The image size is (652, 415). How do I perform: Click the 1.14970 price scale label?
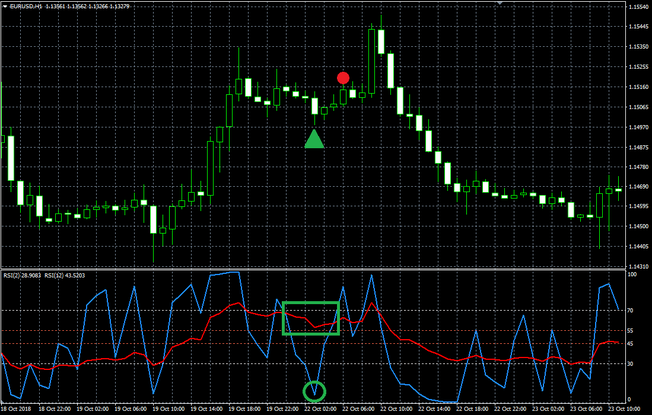point(638,127)
